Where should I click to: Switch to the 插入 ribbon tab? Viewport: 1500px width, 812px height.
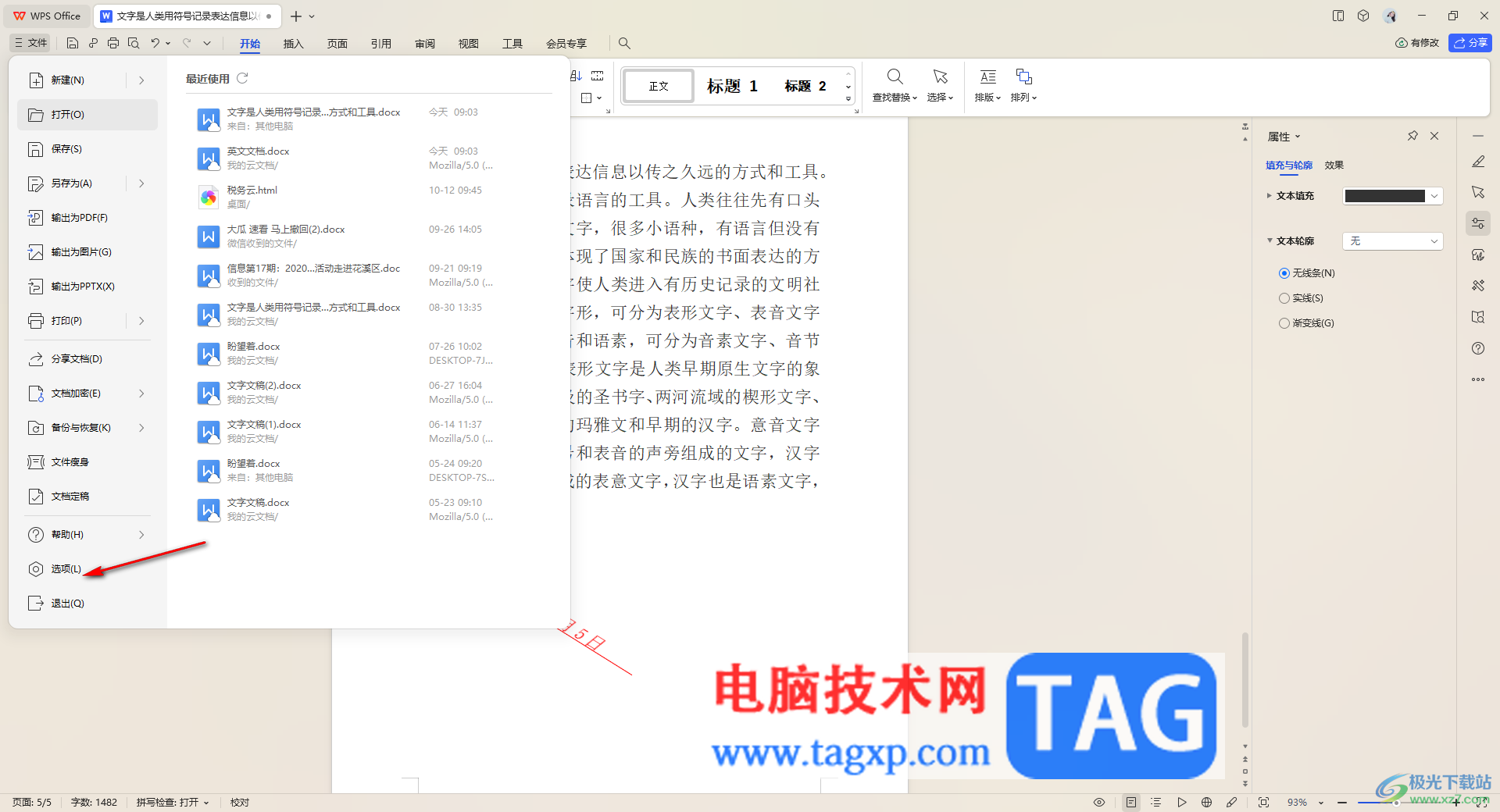pos(293,44)
